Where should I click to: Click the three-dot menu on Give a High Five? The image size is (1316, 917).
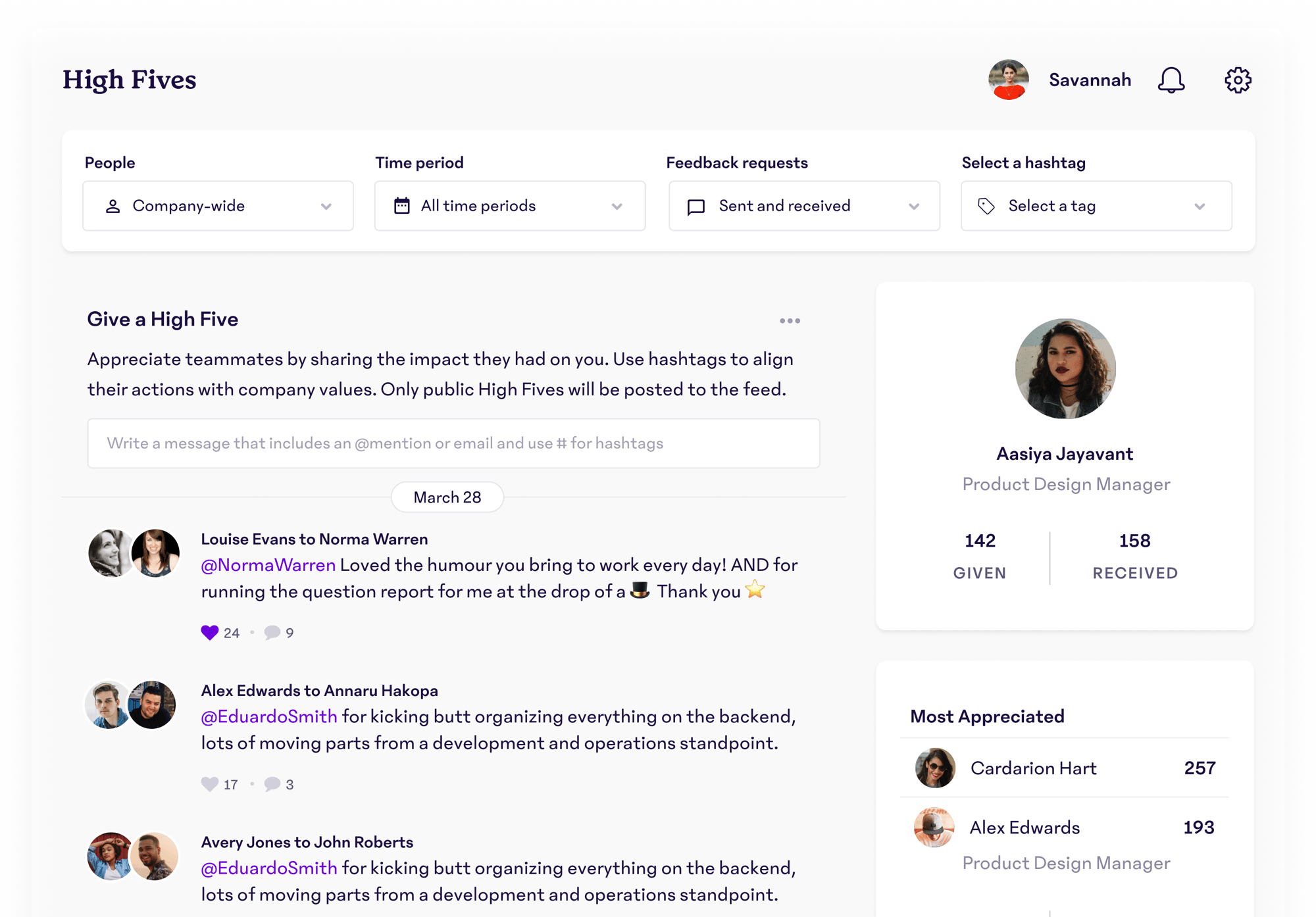(790, 321)
